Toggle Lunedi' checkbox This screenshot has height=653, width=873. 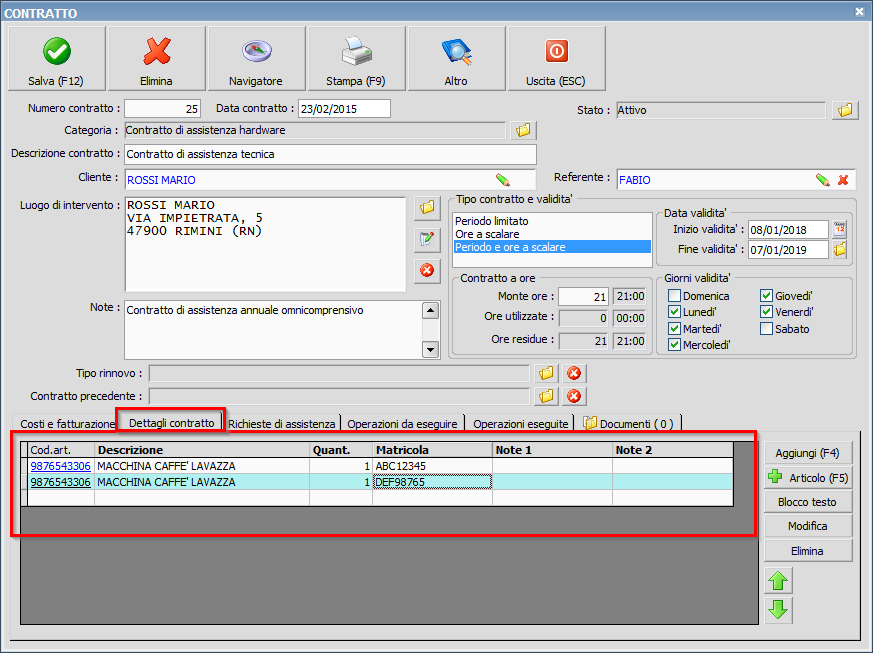(674, 312)
